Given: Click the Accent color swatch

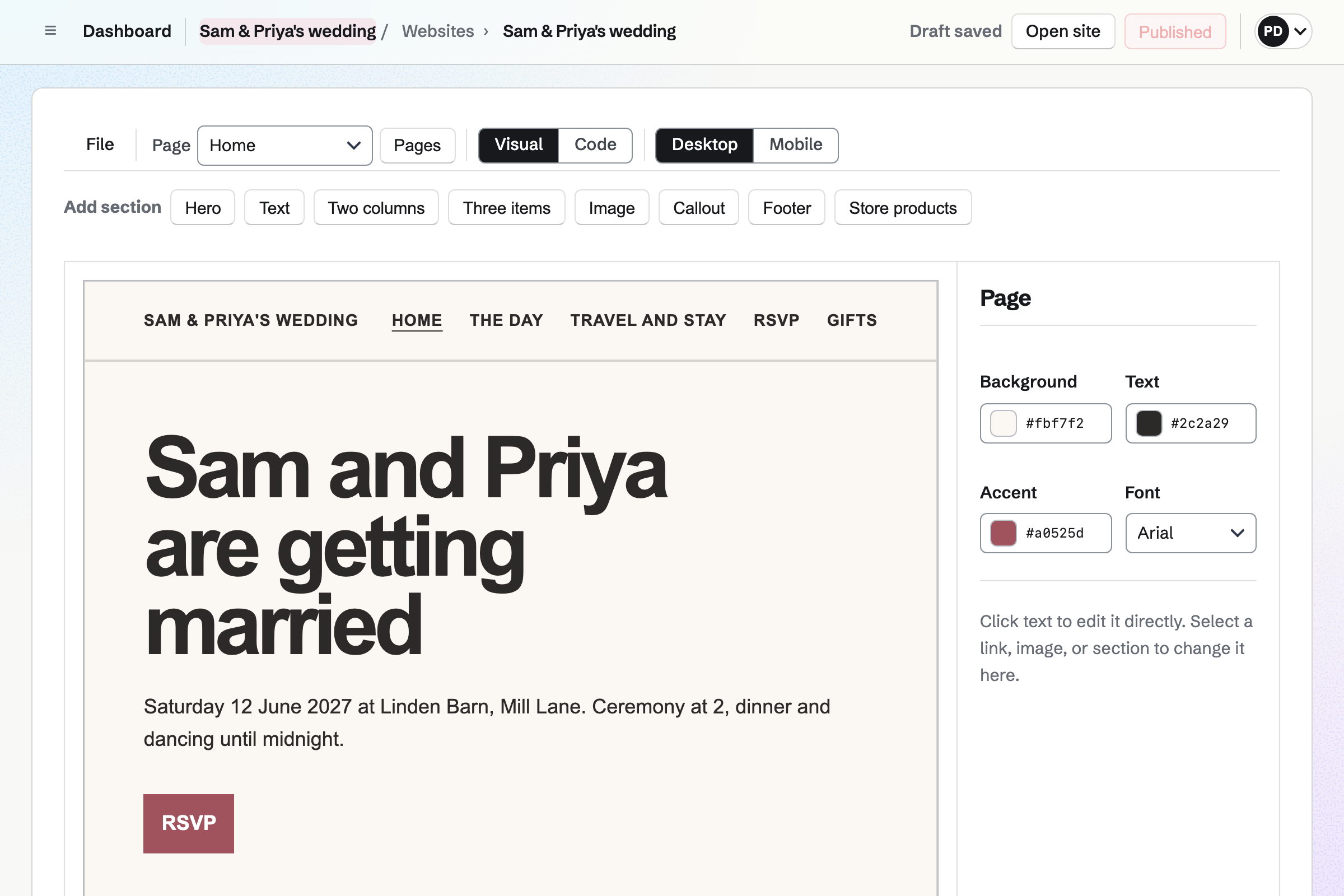Looking at the screenshot, I should click(1003, 533).
